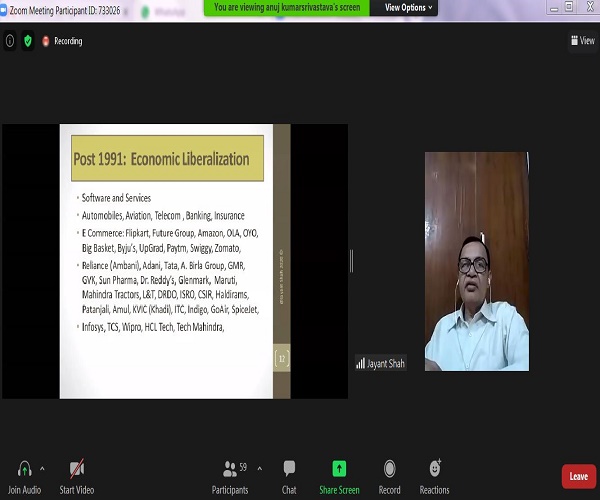This screenshot has height=500, width=600.
Task: Maximize the Zoom window
Action: click(569, 7)
